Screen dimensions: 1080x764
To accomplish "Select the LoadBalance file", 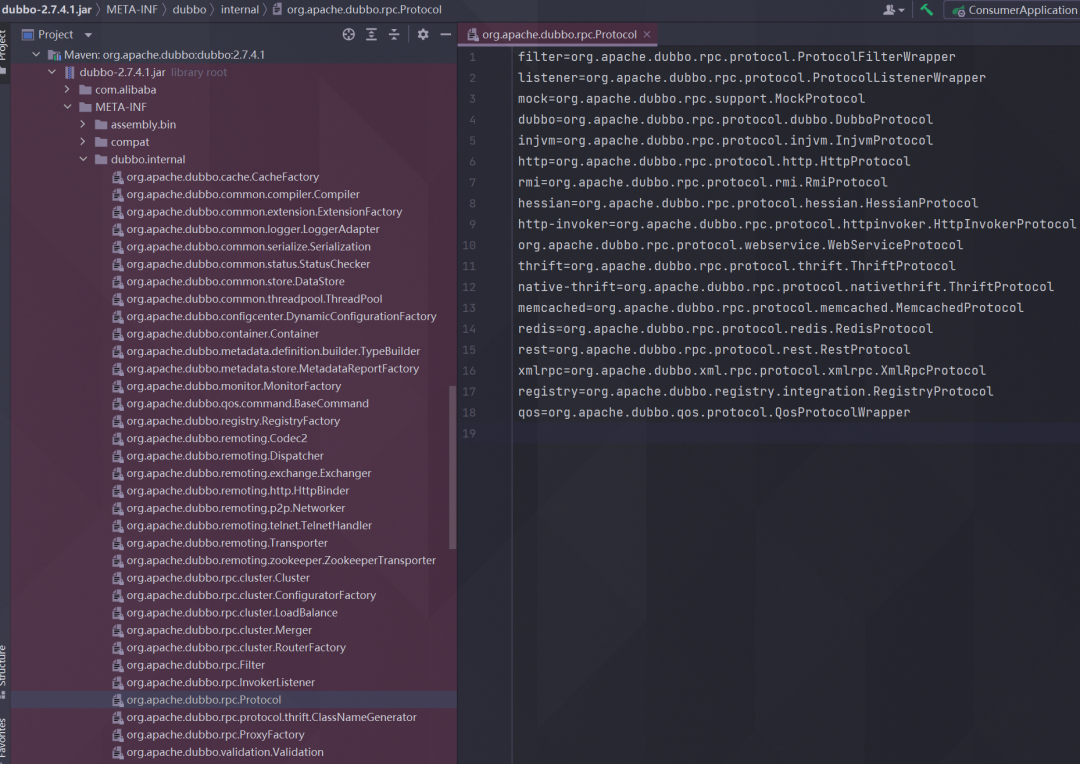I will 225,612.
